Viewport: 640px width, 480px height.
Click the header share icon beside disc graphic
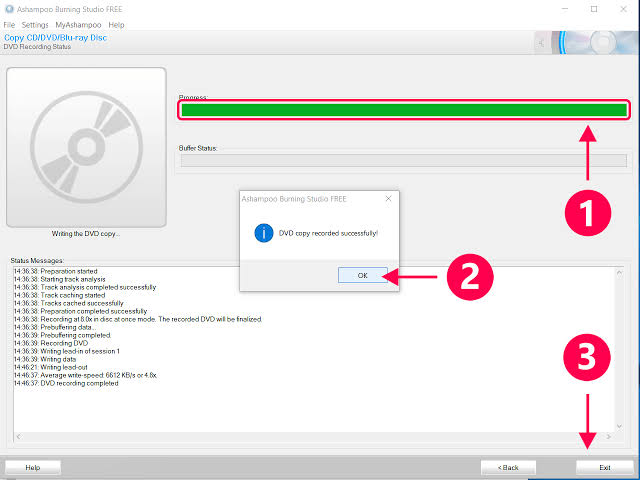(x=541, y=43)
